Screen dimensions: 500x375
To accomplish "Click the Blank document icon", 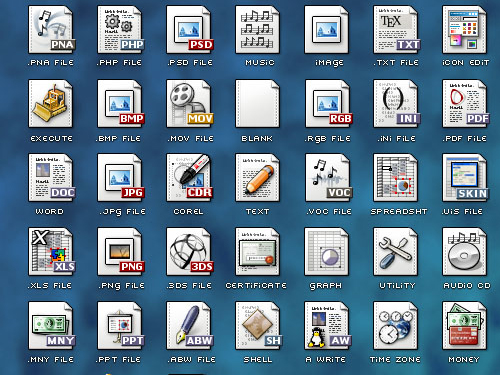I will (x=257, y=103).
